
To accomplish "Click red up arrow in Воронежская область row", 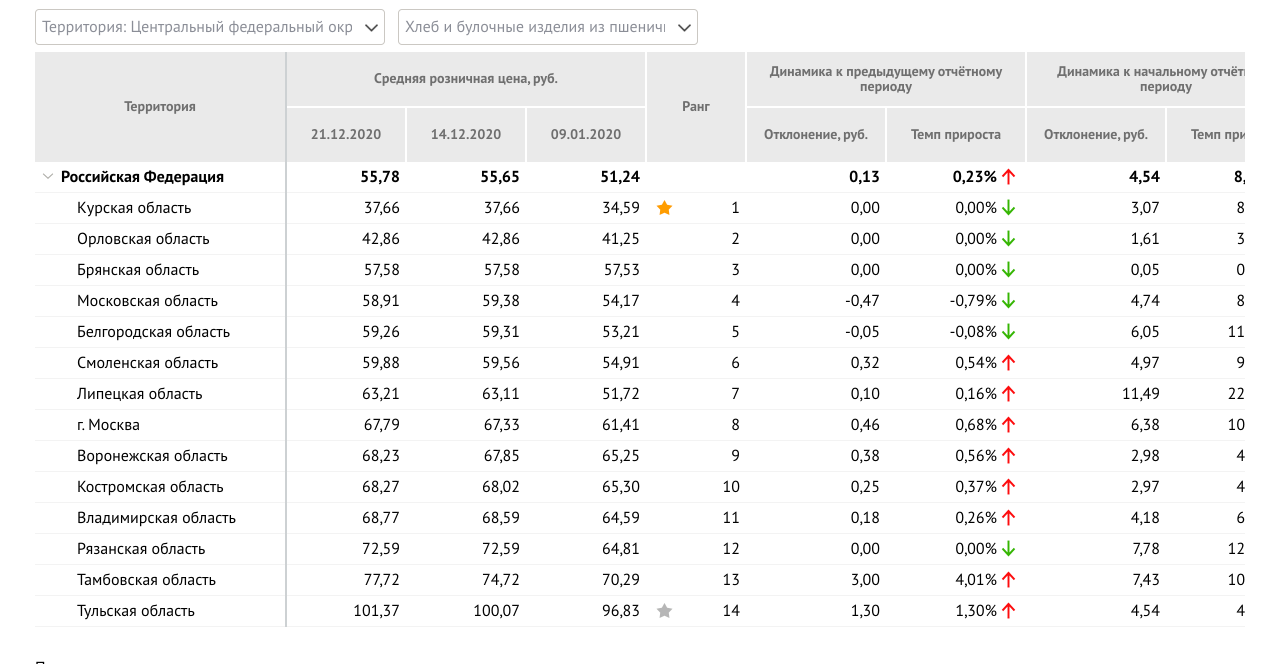I will point(1009,456).
